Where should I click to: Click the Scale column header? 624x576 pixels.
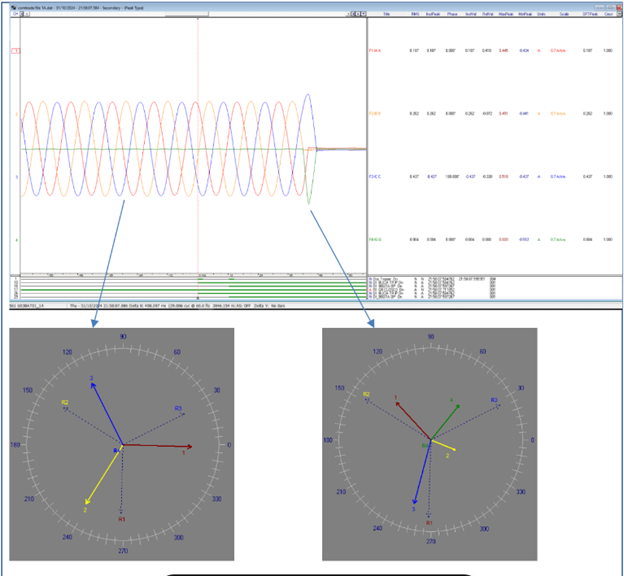pos(564,14)
